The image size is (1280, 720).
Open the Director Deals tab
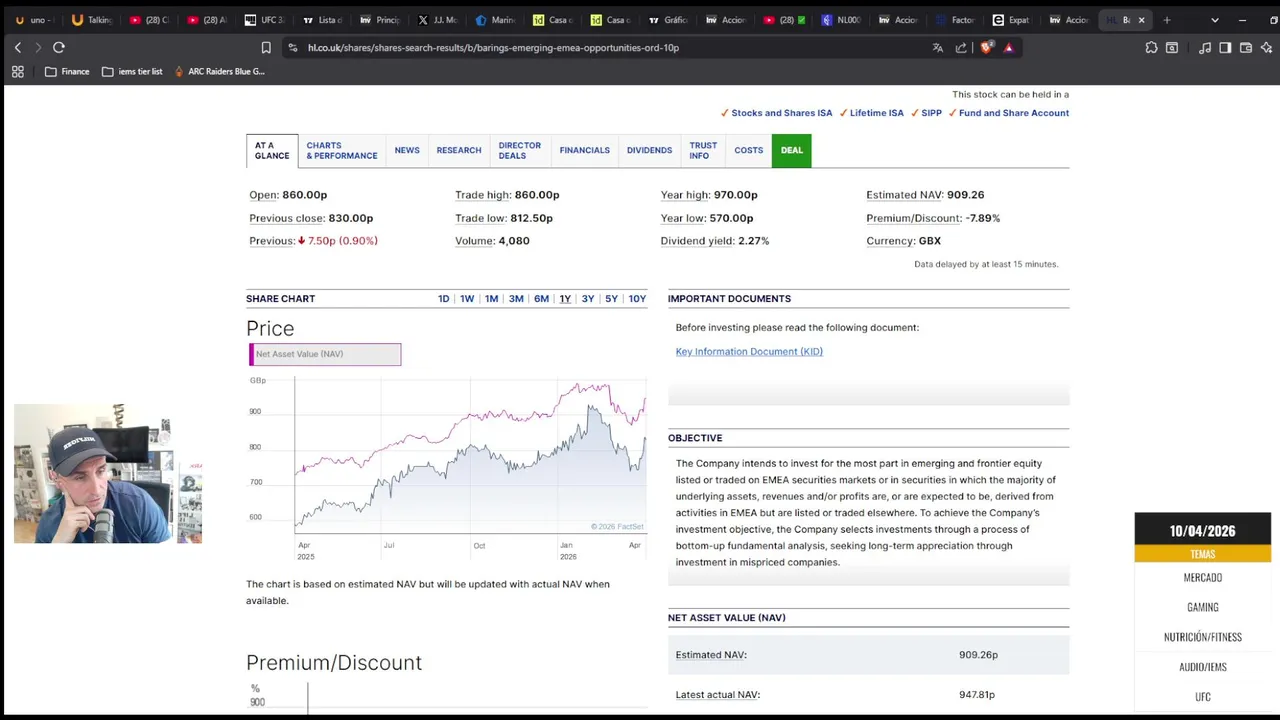(520, 150)
